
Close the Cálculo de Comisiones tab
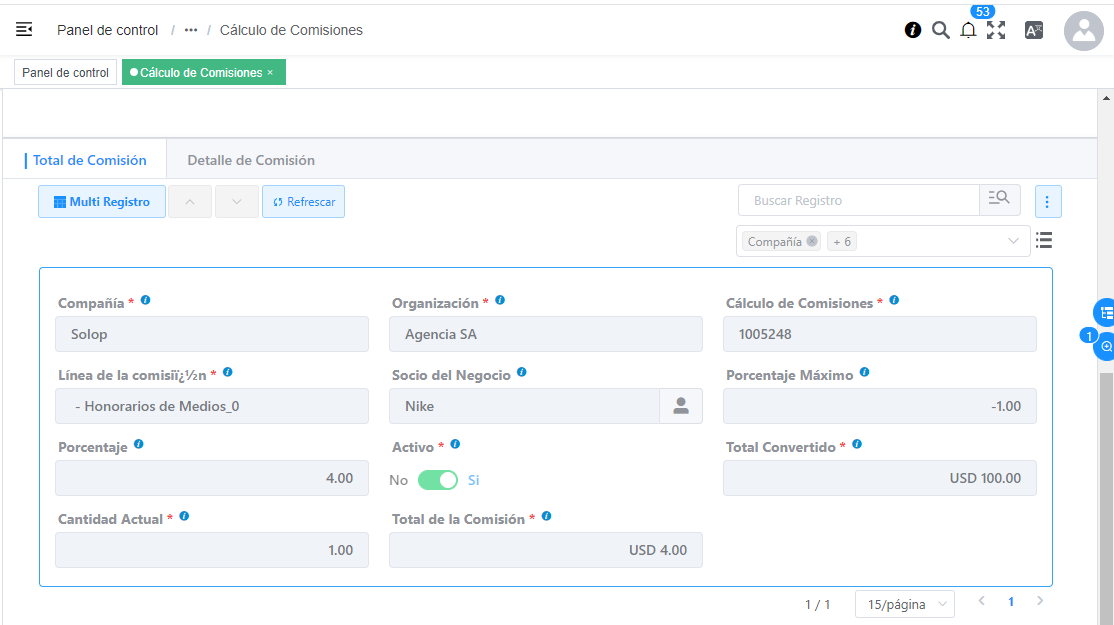tap(270, 73)
